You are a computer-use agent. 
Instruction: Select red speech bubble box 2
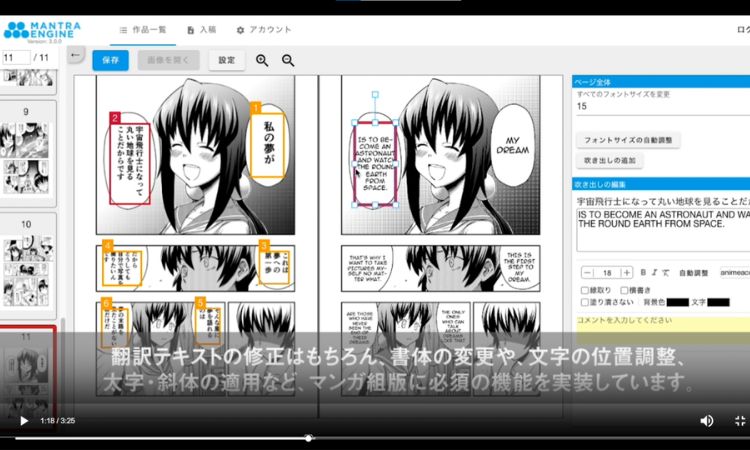point(130,164)
